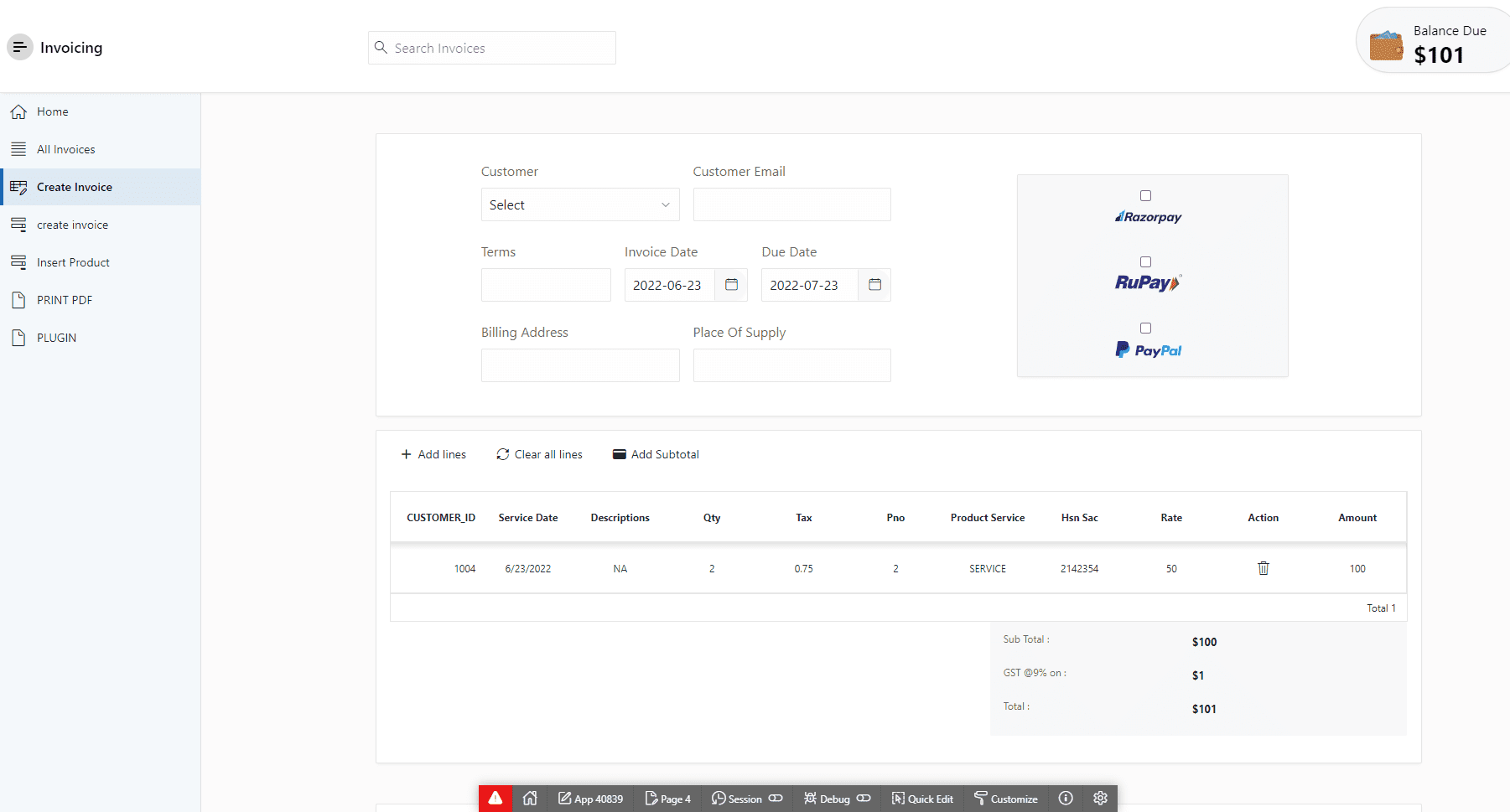Image resolution: width=1510 pixels, height=812 pixels.
Task: Open the Due Date calendar picker
Action: click(874, 285)
